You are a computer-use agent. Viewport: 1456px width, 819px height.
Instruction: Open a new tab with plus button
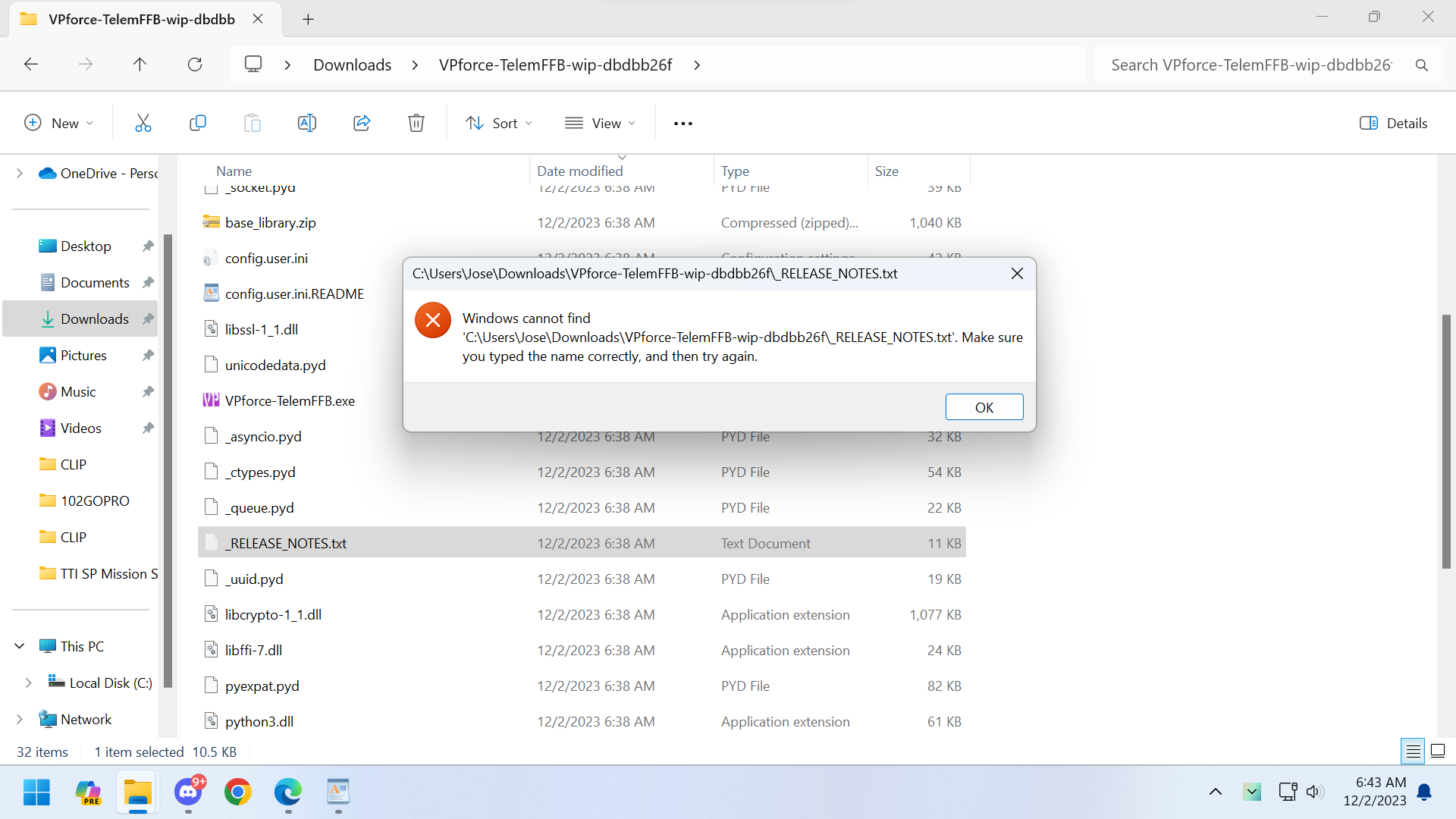[x=308, y=19]
